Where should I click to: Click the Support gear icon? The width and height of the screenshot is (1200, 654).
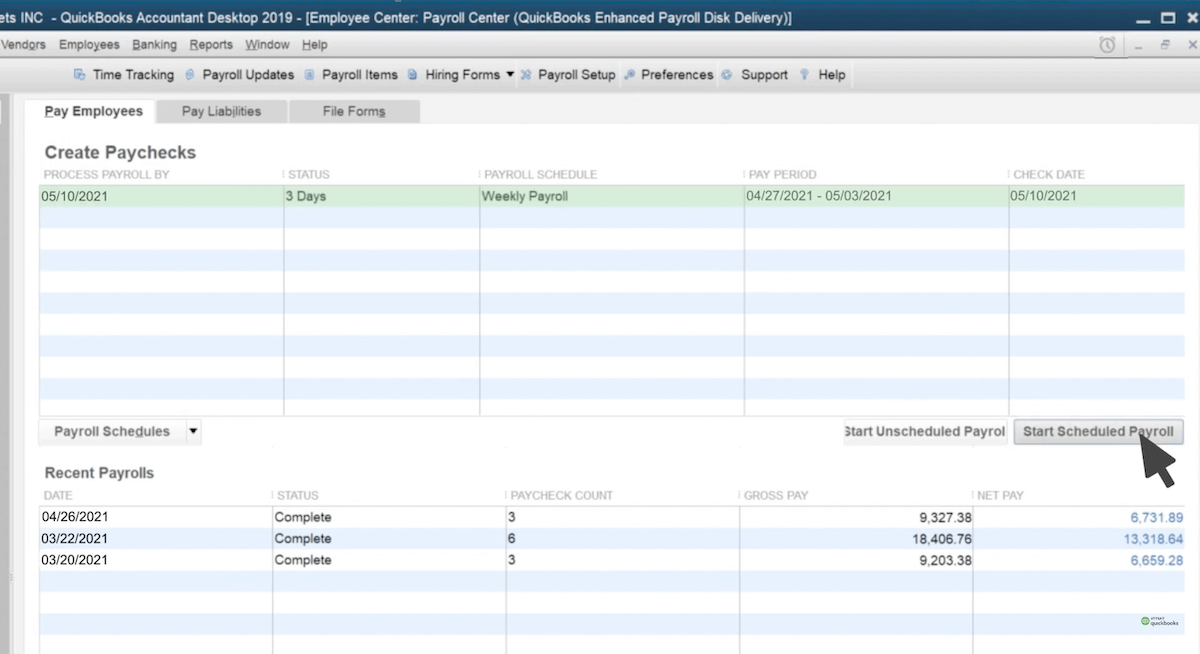[x=727, y=75]
